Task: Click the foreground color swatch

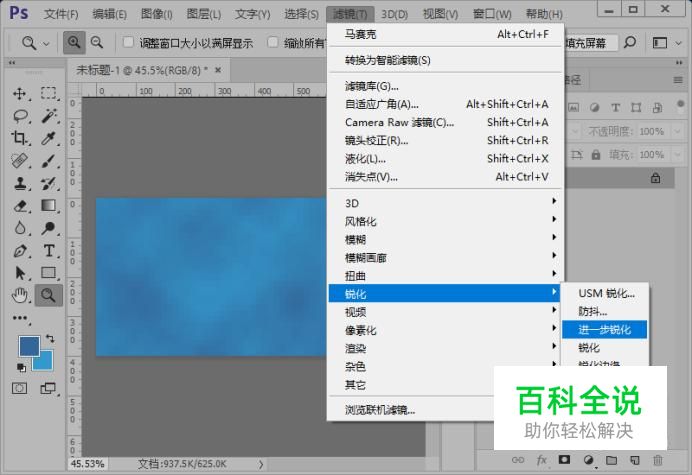Action: pyautogui.click(x=29, y=346)
